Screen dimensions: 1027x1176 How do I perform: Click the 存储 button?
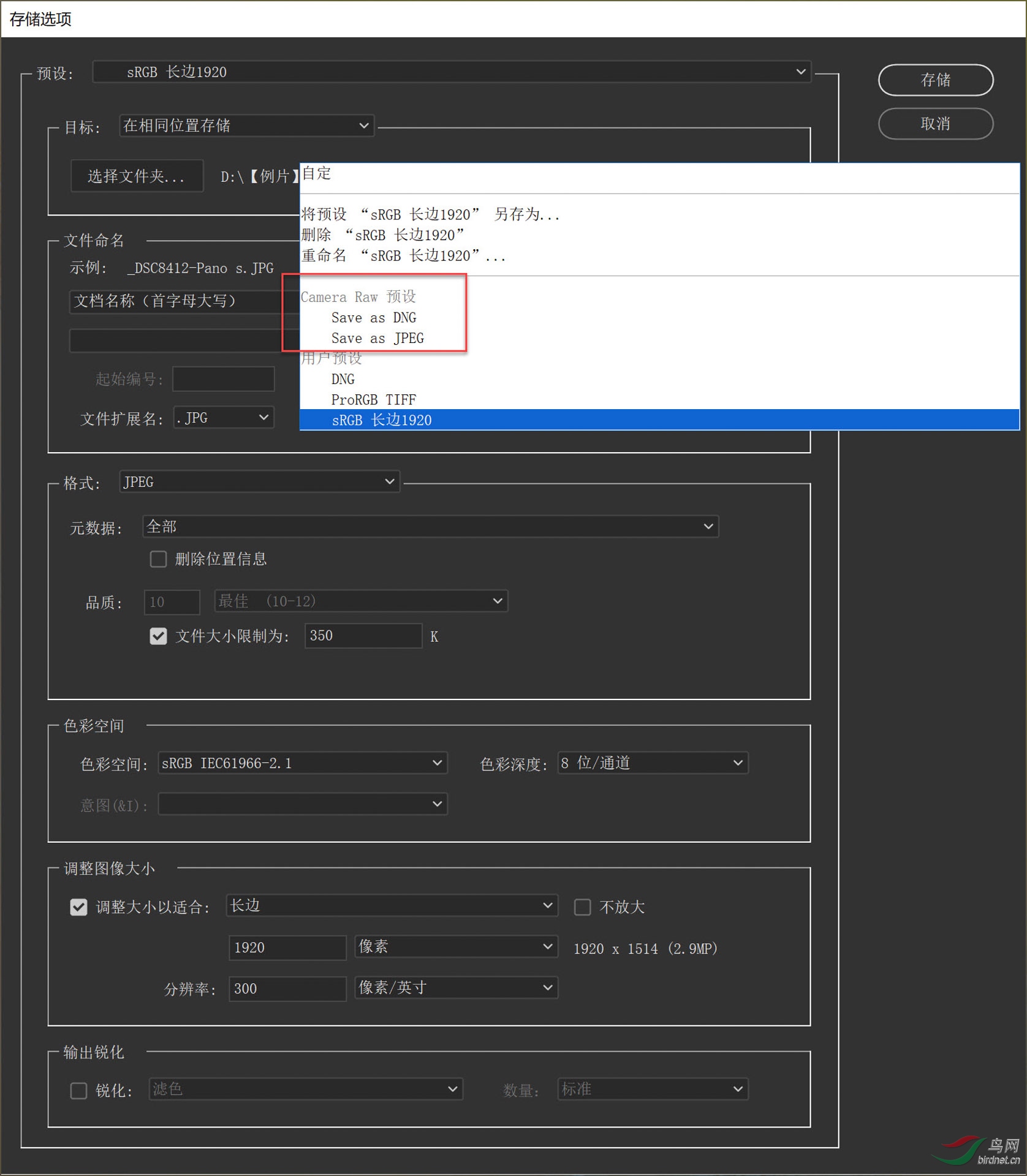click(x=936, y=80)
